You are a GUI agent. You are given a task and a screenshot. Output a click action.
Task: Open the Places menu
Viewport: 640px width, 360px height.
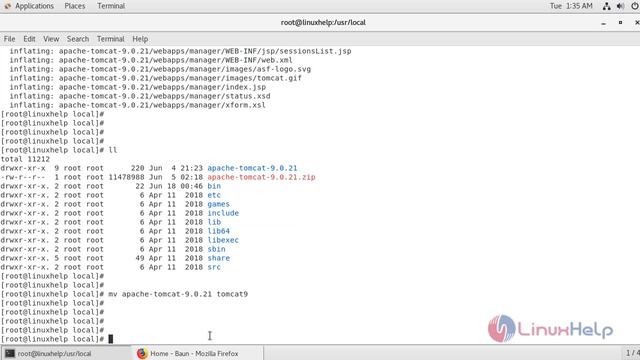click(75, 6)
